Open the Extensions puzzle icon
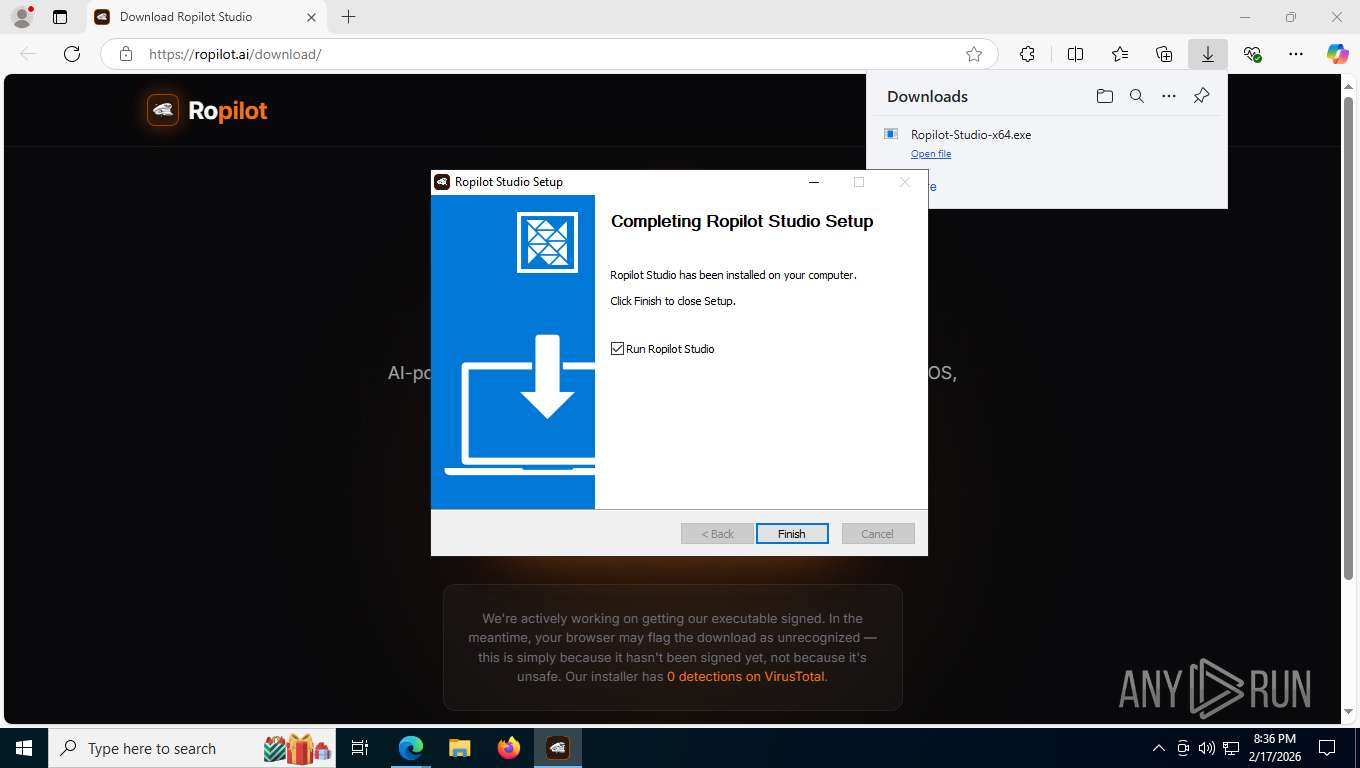 [1027, 54]
